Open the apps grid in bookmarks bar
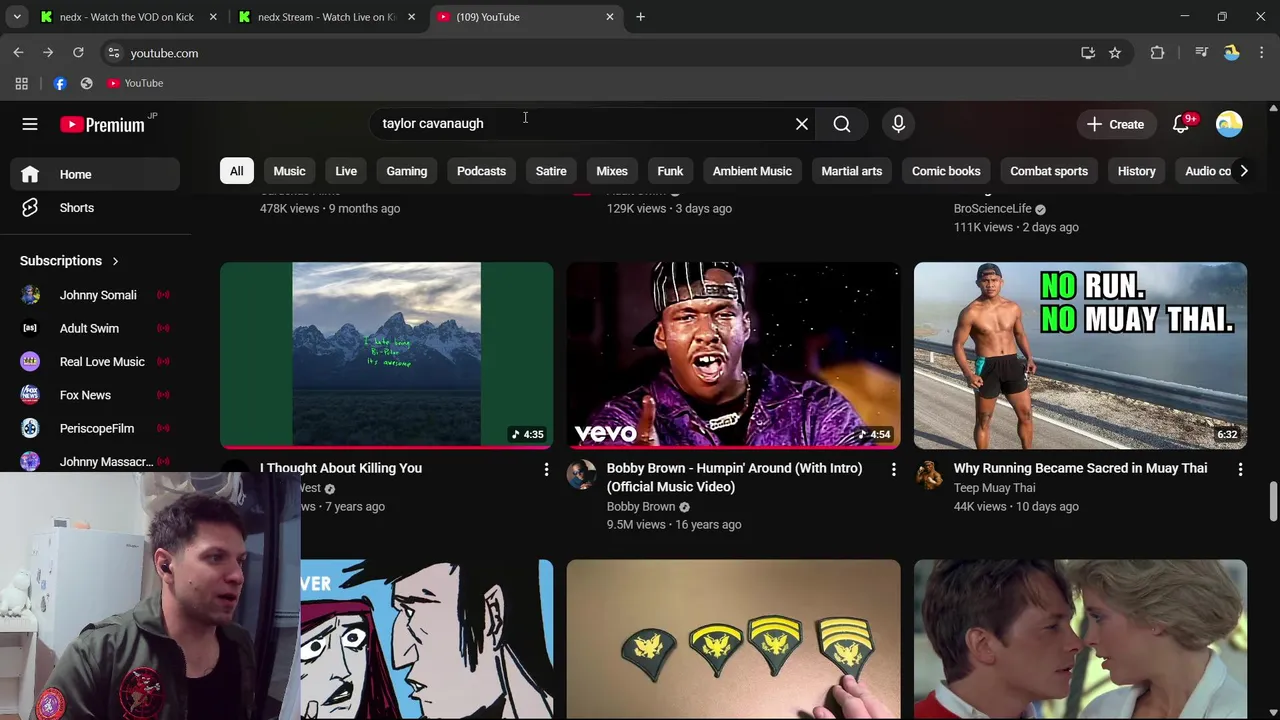1280x720 pixels. 21,83
